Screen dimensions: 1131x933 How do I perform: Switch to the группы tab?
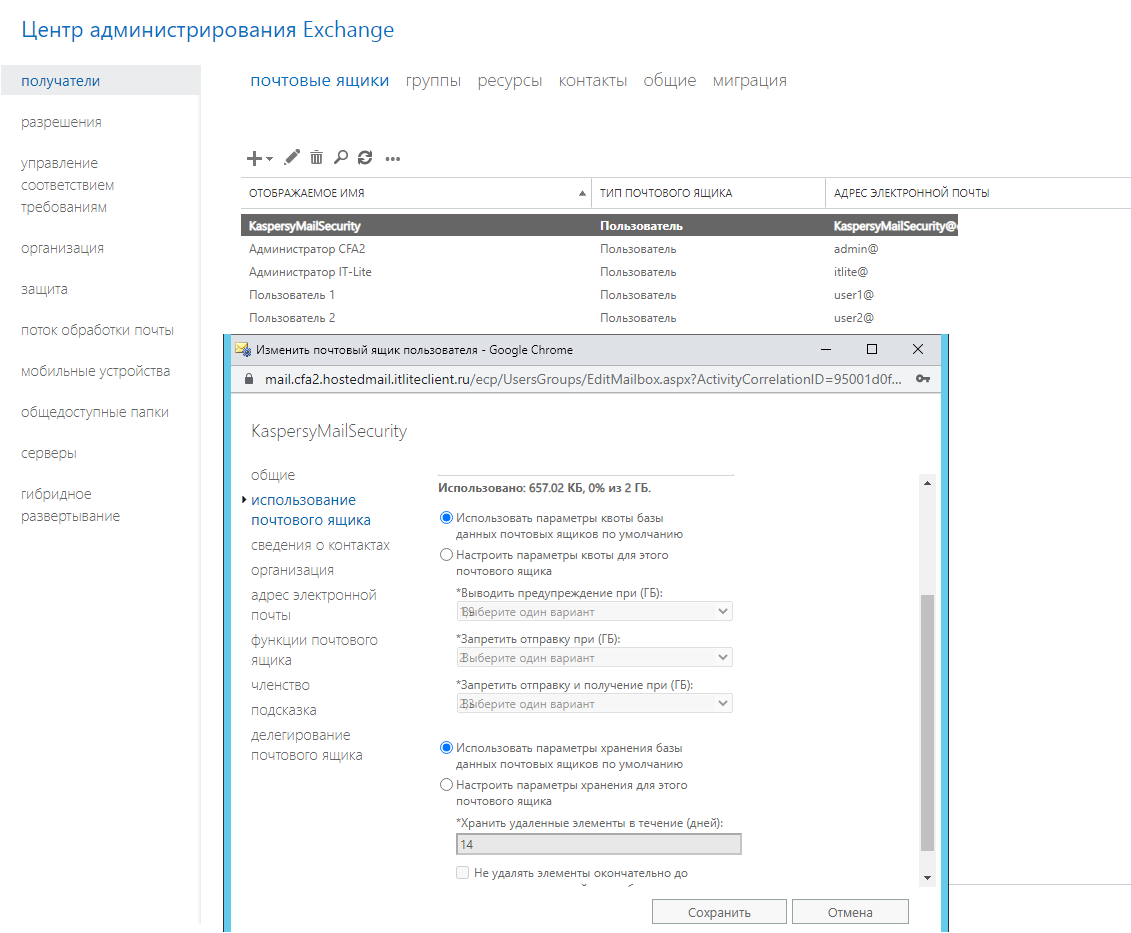[433, 81]
